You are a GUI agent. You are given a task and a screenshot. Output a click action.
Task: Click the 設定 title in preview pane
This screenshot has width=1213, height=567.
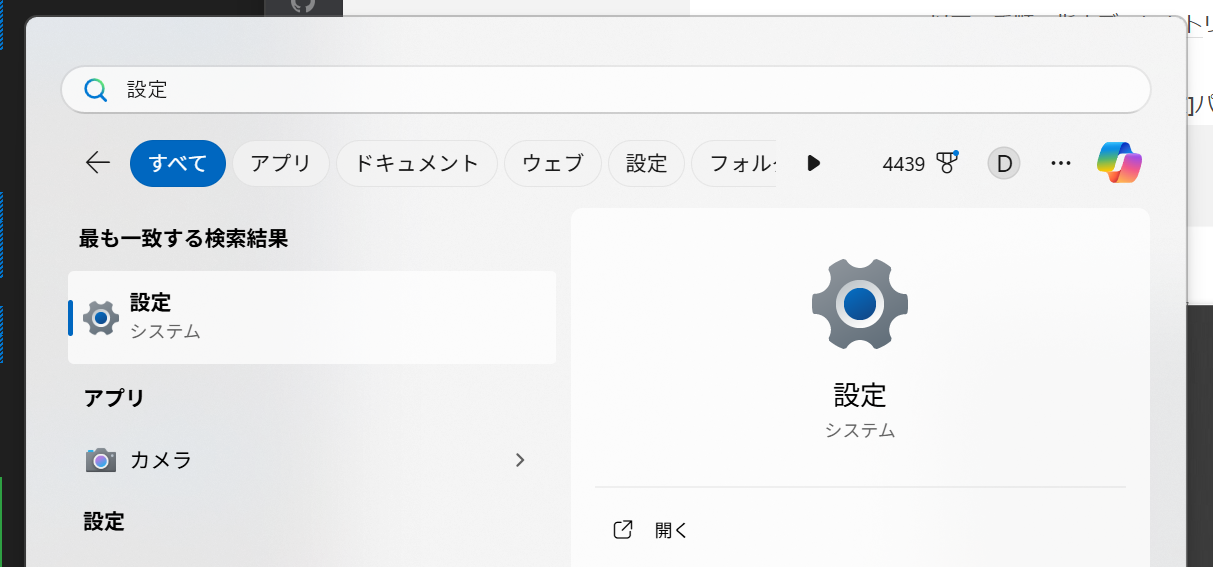pyautogui.click(x=860, y=395)
